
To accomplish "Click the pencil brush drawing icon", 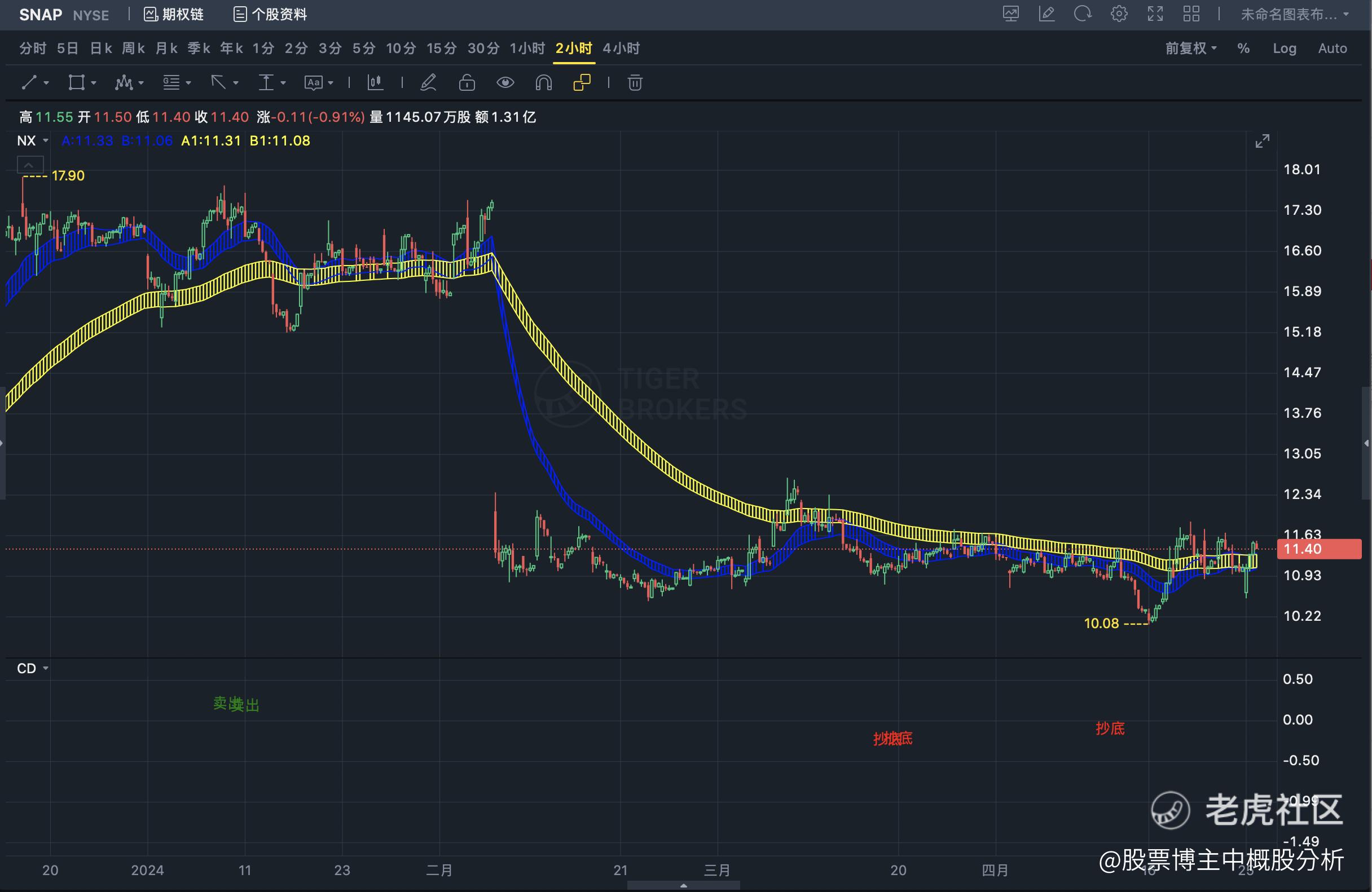I will pos(428,83).
